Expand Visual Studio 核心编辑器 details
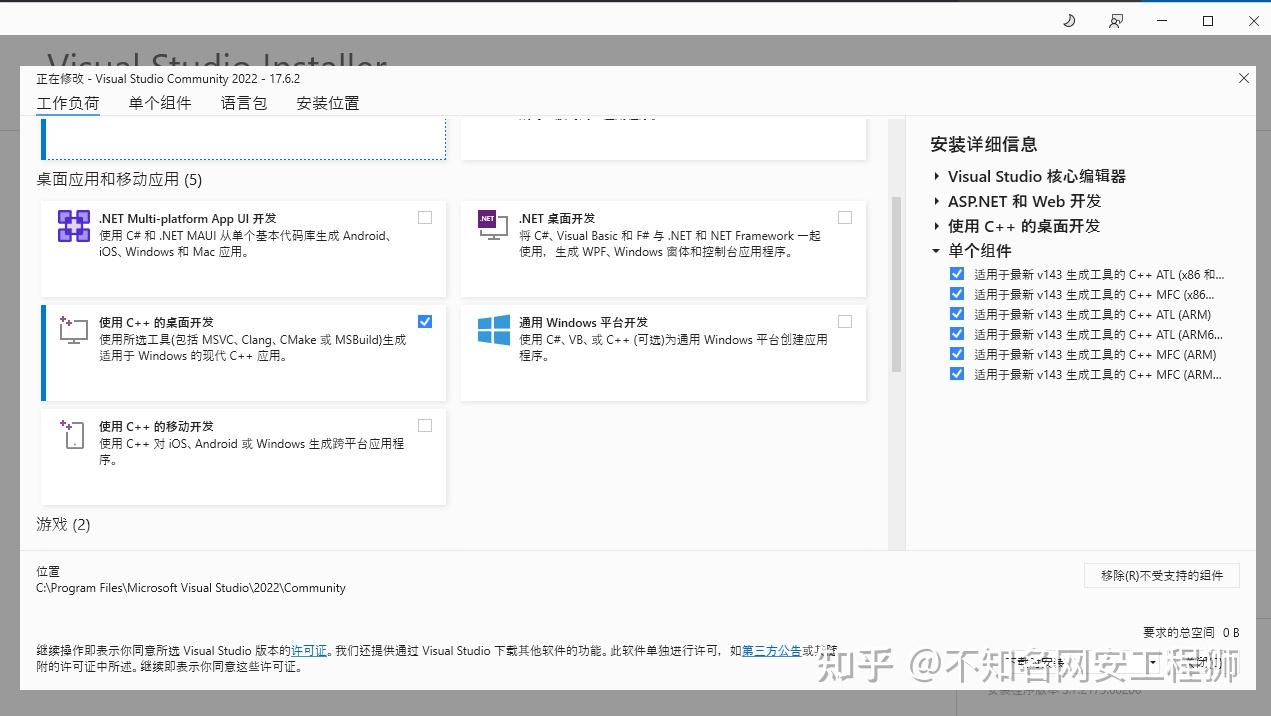The height and width of the screenshot is (716, 1271). [937, 176]
